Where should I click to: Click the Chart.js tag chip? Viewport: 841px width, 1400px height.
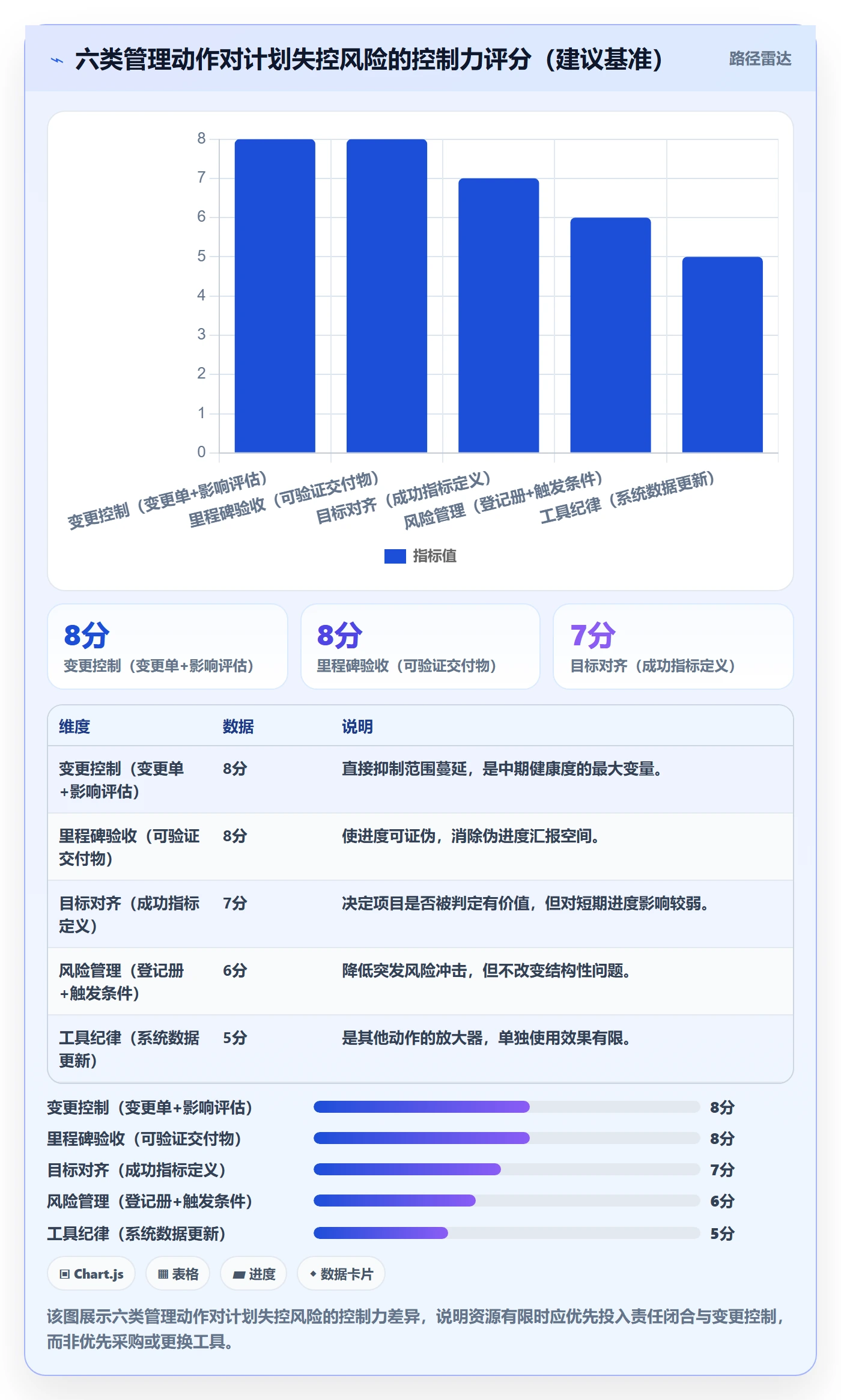tap(91, 1274)
